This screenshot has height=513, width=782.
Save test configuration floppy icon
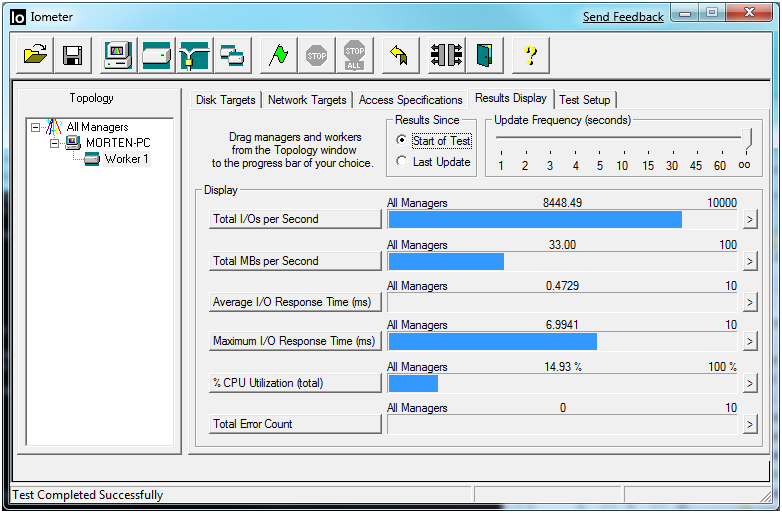click(x=73, y=55)
